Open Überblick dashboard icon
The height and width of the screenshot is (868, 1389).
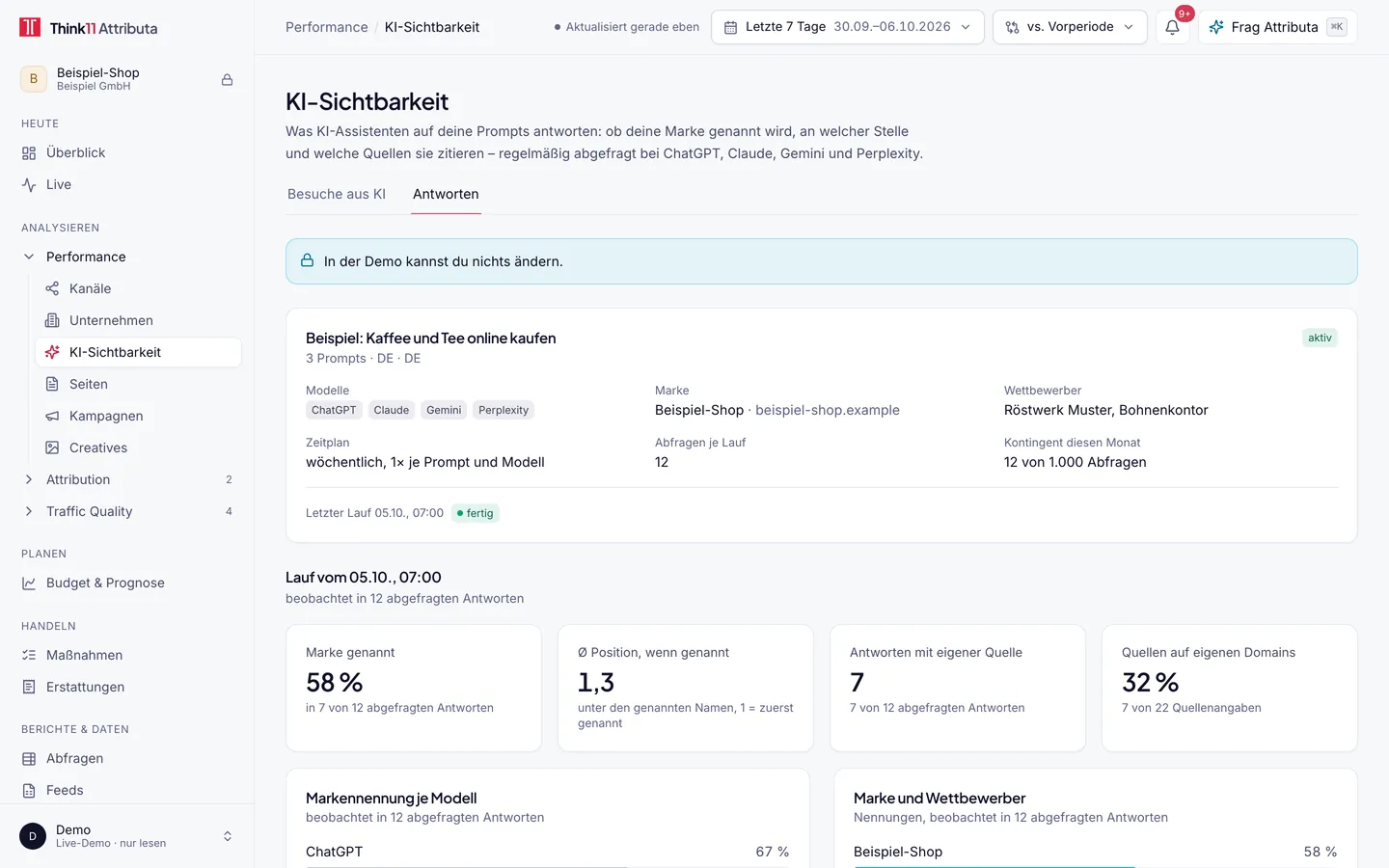click(29, 153)
